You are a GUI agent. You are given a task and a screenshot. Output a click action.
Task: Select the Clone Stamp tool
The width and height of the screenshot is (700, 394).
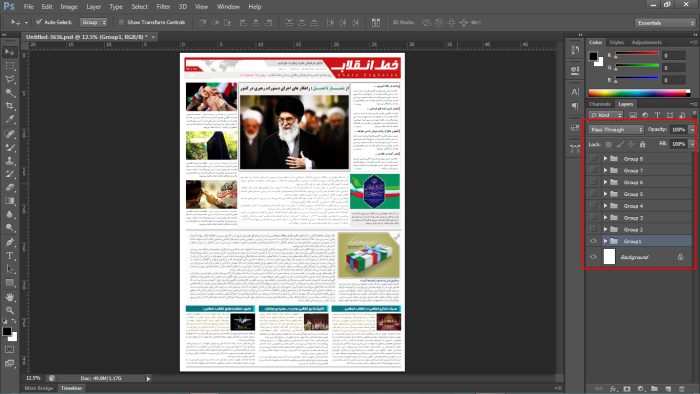9,161
